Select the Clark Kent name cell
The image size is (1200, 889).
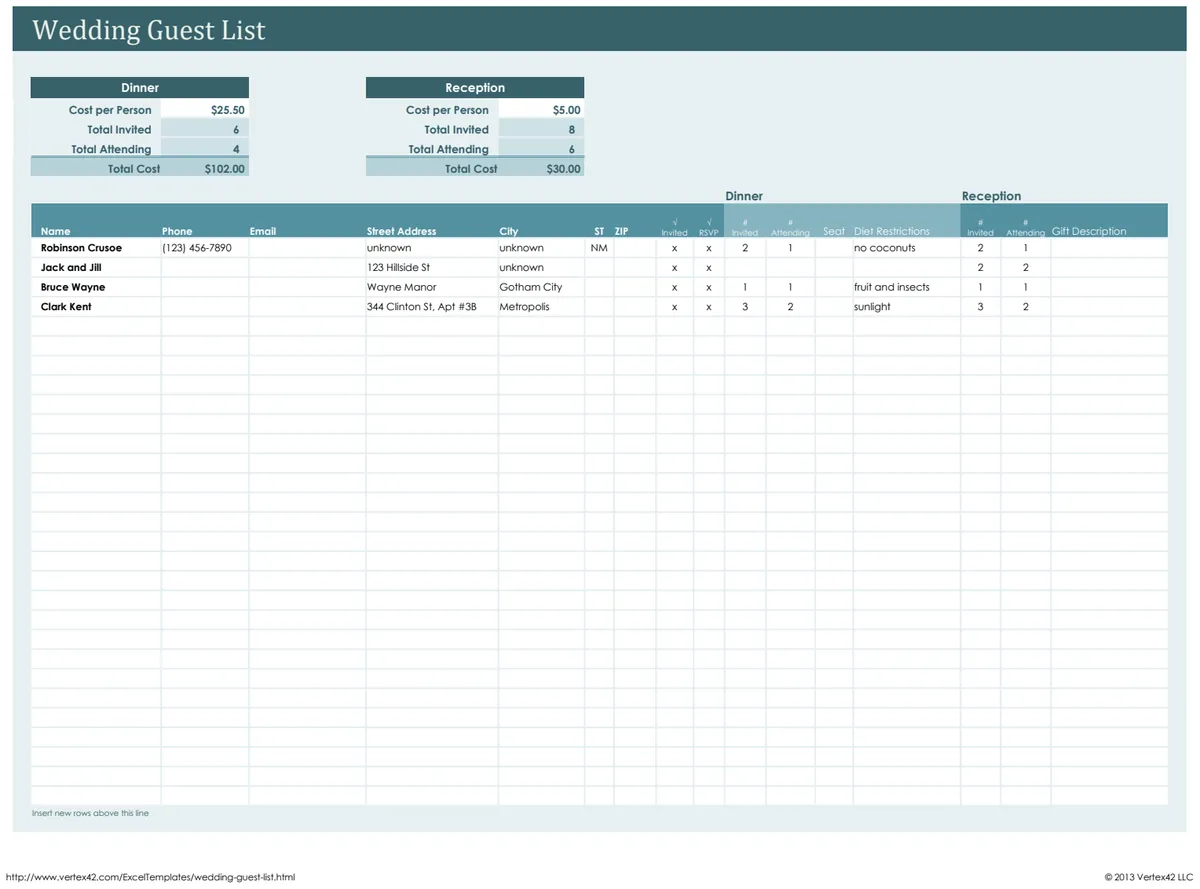point(96,307)
